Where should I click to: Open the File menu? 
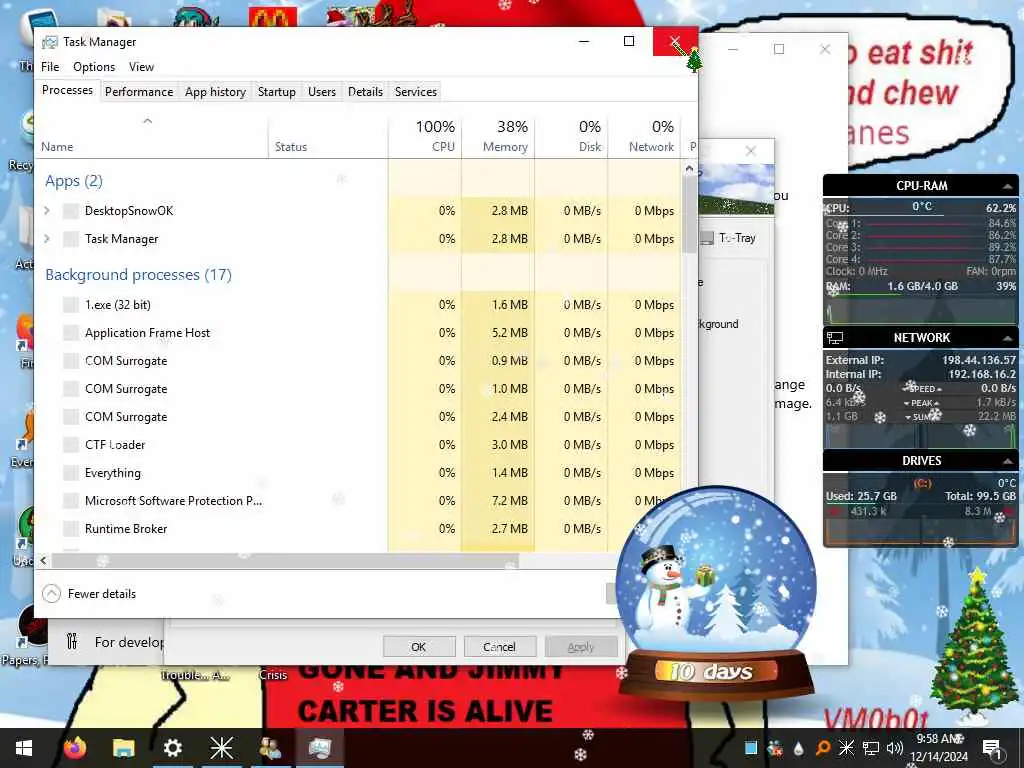[50, 67]
